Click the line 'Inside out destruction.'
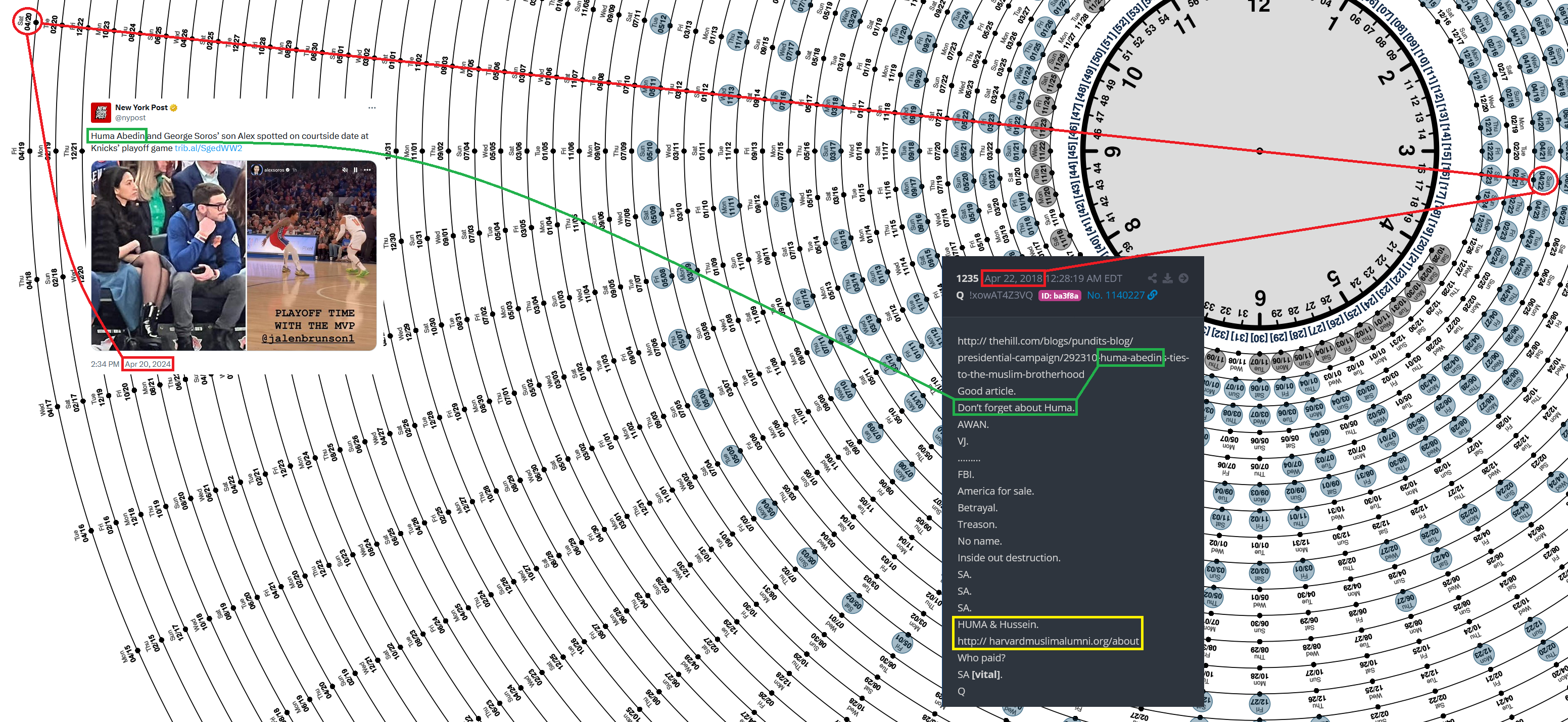 coord(1009,558)
